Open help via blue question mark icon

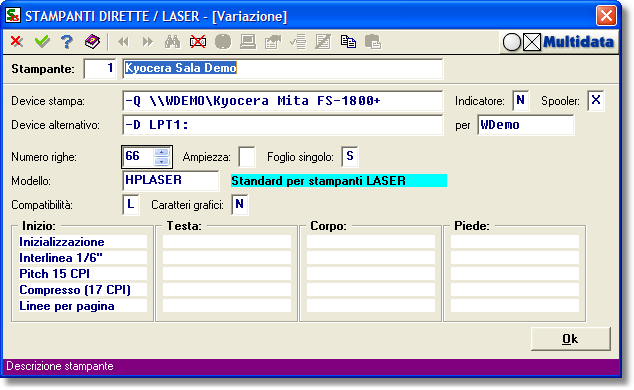coord(67,41)
